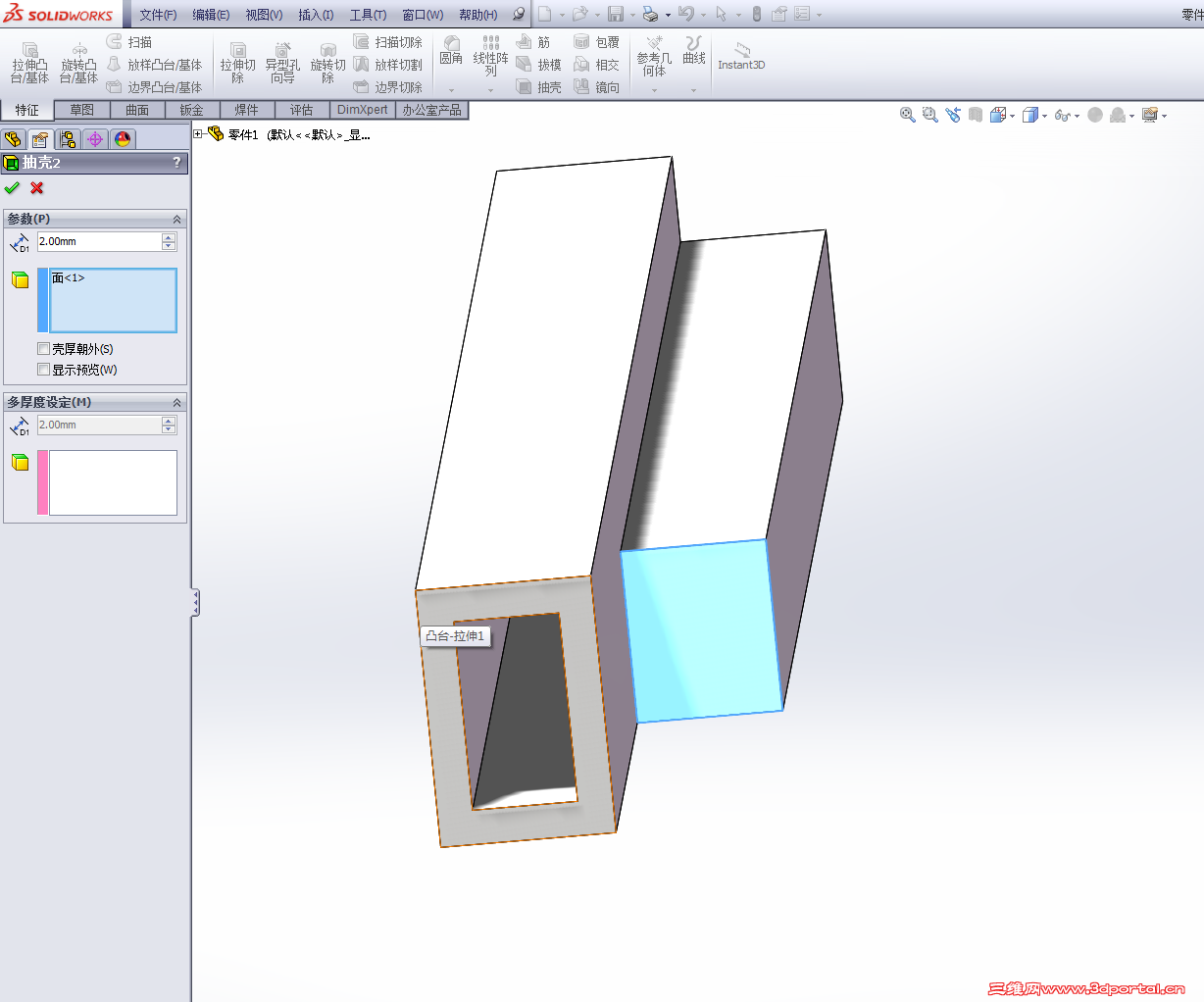The image size is (1204, 1002).
Task: Click the faces to remove box 面<1>
Action: click(x=113, y=301)
